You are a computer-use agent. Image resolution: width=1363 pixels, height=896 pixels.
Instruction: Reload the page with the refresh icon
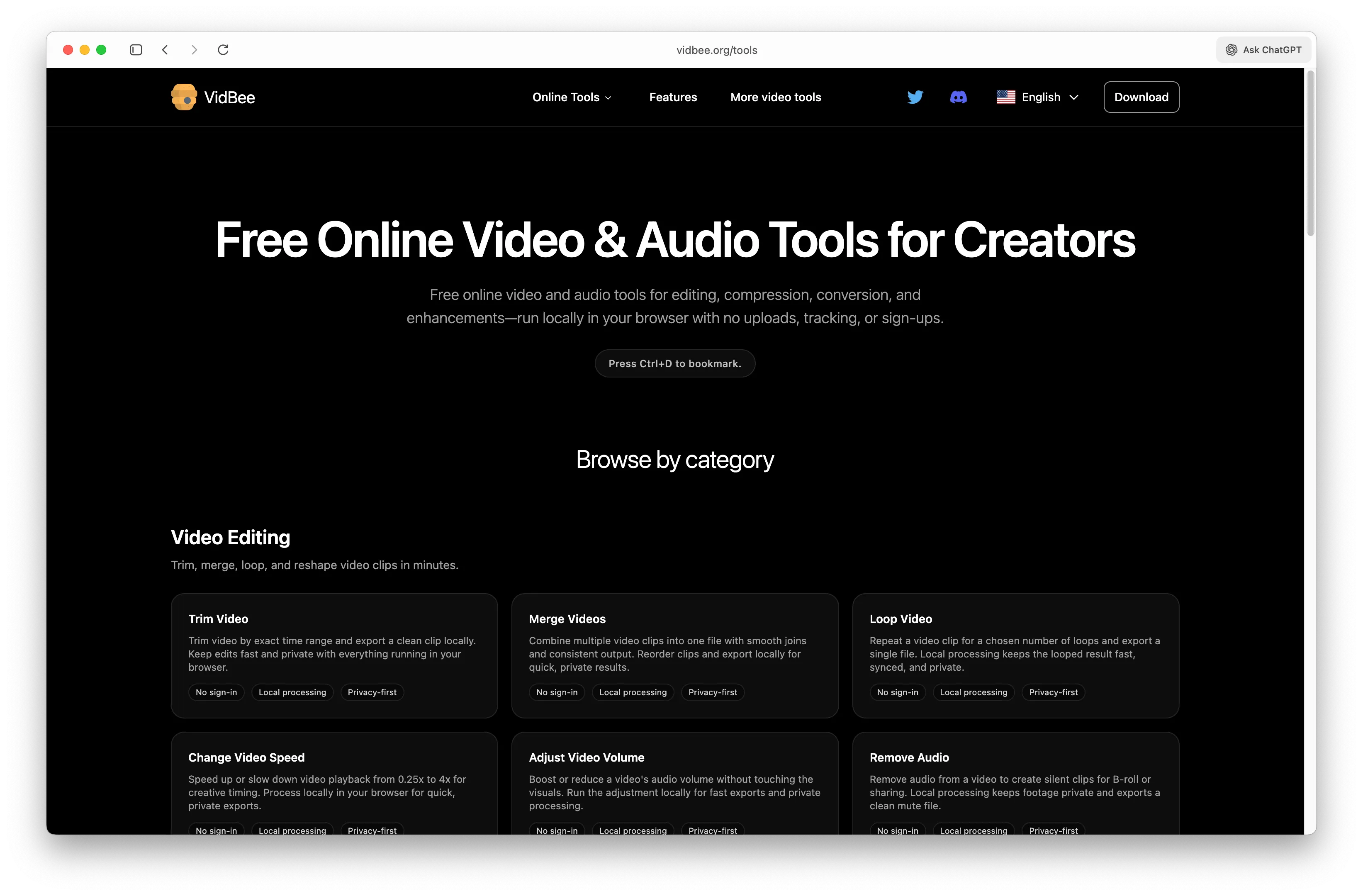[x=223, y=50]
